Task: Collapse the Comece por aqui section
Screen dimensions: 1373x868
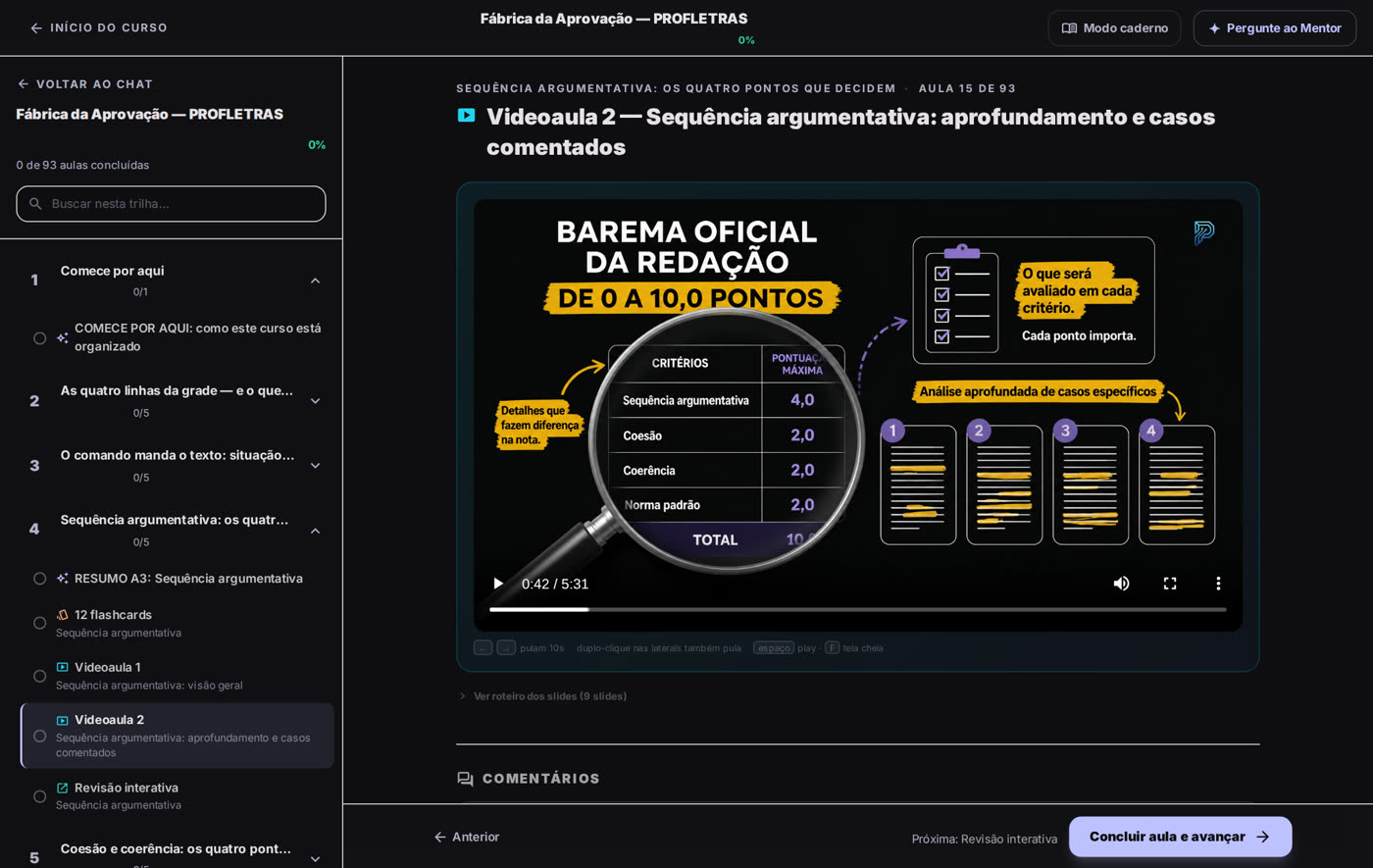Action: (x=315, y=281)
